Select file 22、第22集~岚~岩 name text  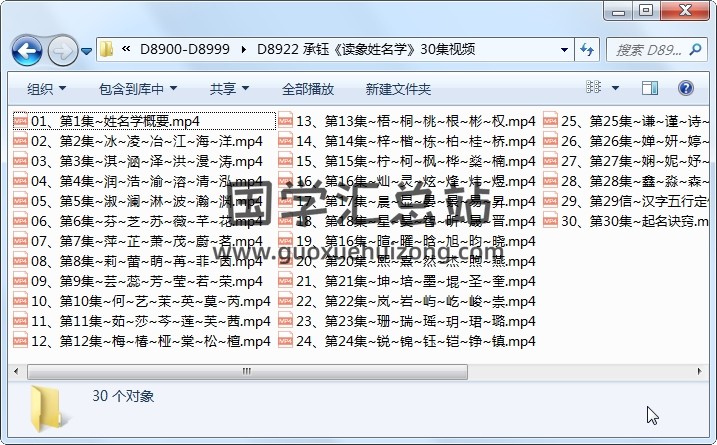tap(415, 301)
